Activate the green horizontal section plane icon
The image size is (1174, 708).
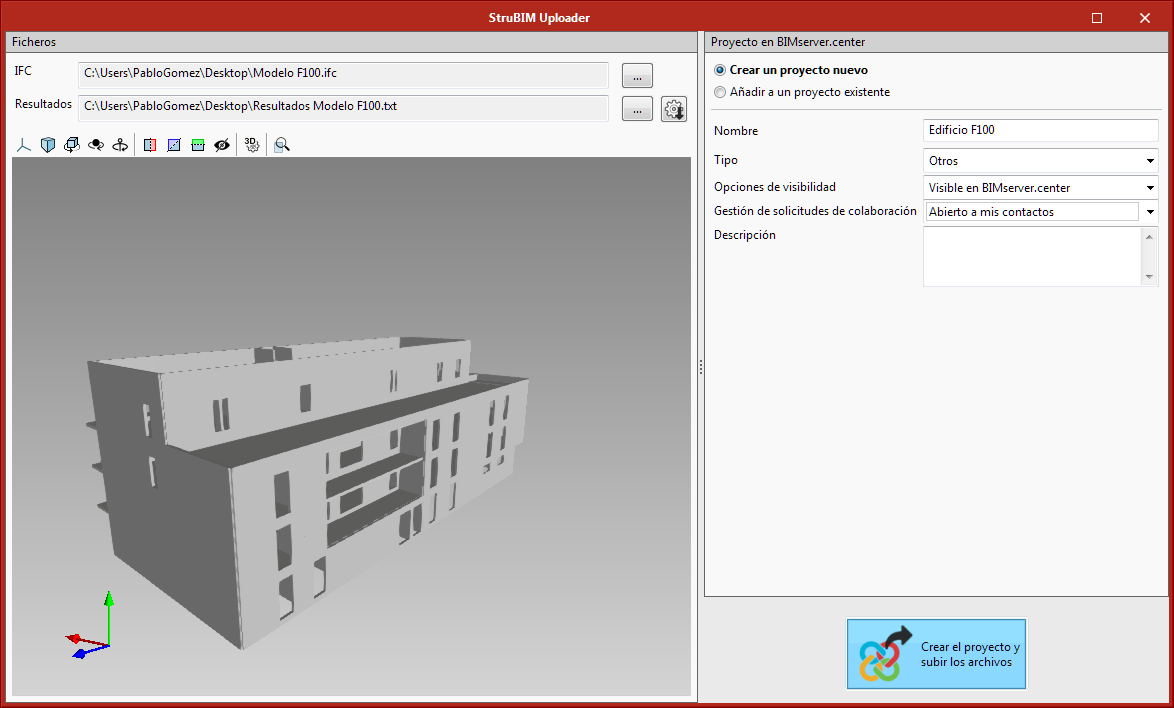click(198, 145)
